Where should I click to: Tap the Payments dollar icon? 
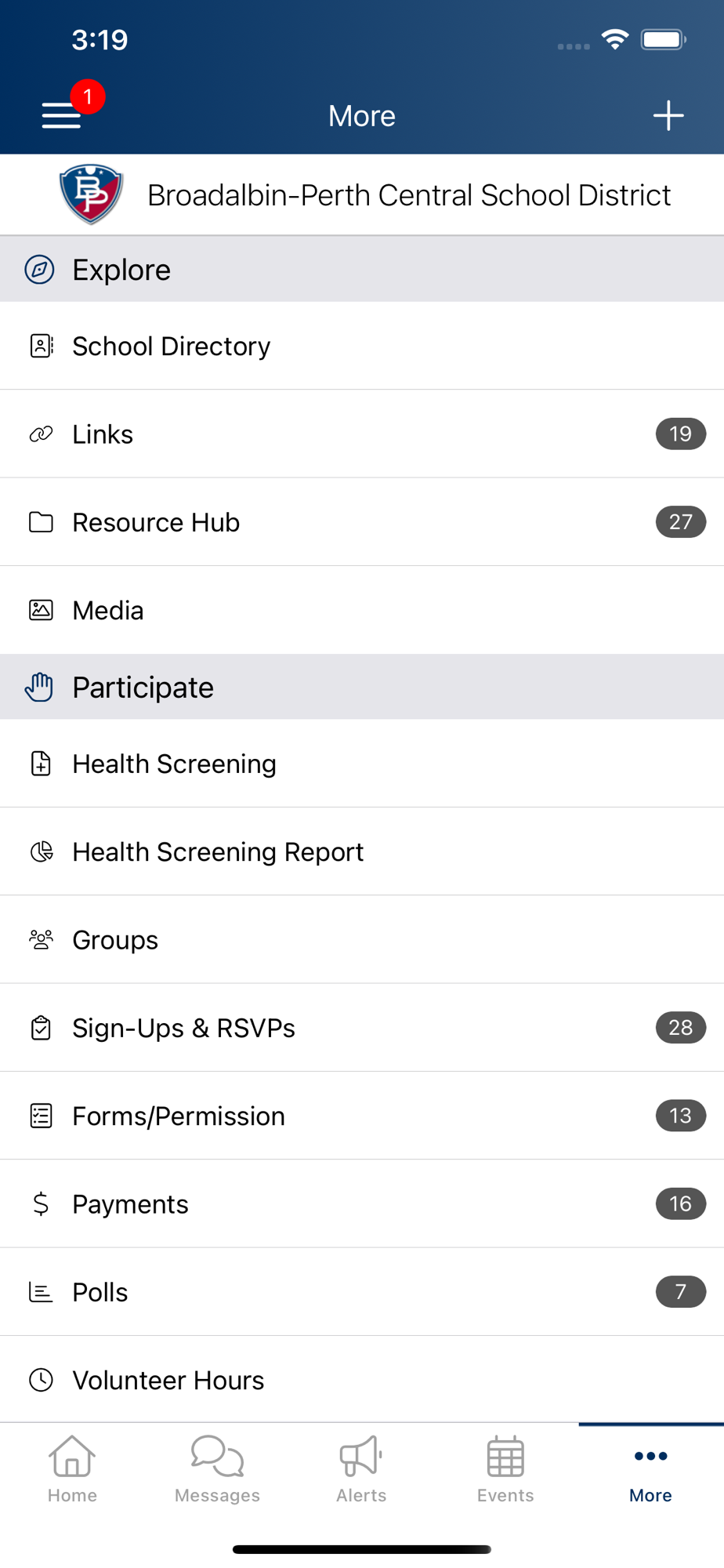pyautogui.click(x=41, y=1203)
